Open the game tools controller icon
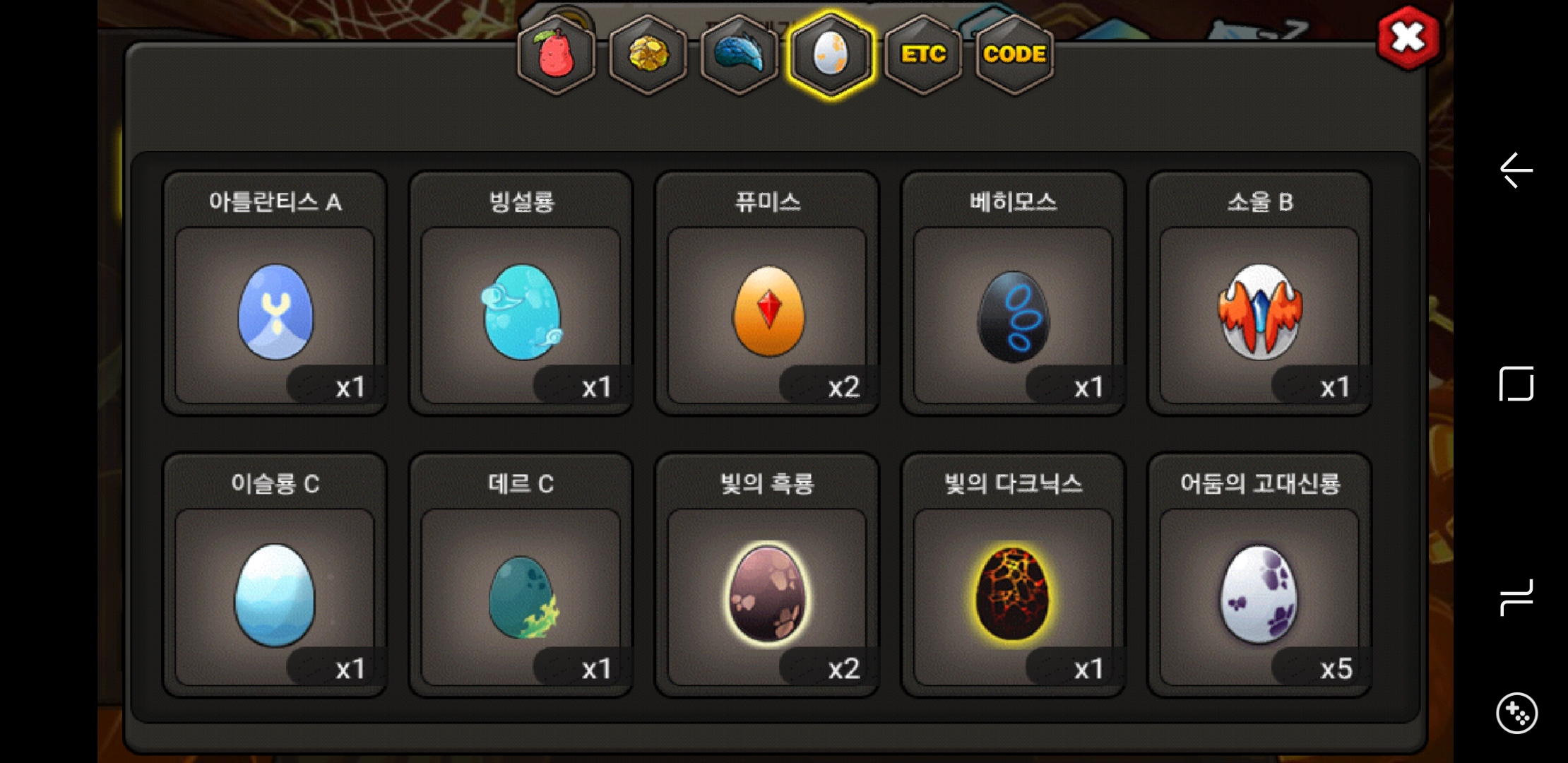 (x=1516, y=713)
